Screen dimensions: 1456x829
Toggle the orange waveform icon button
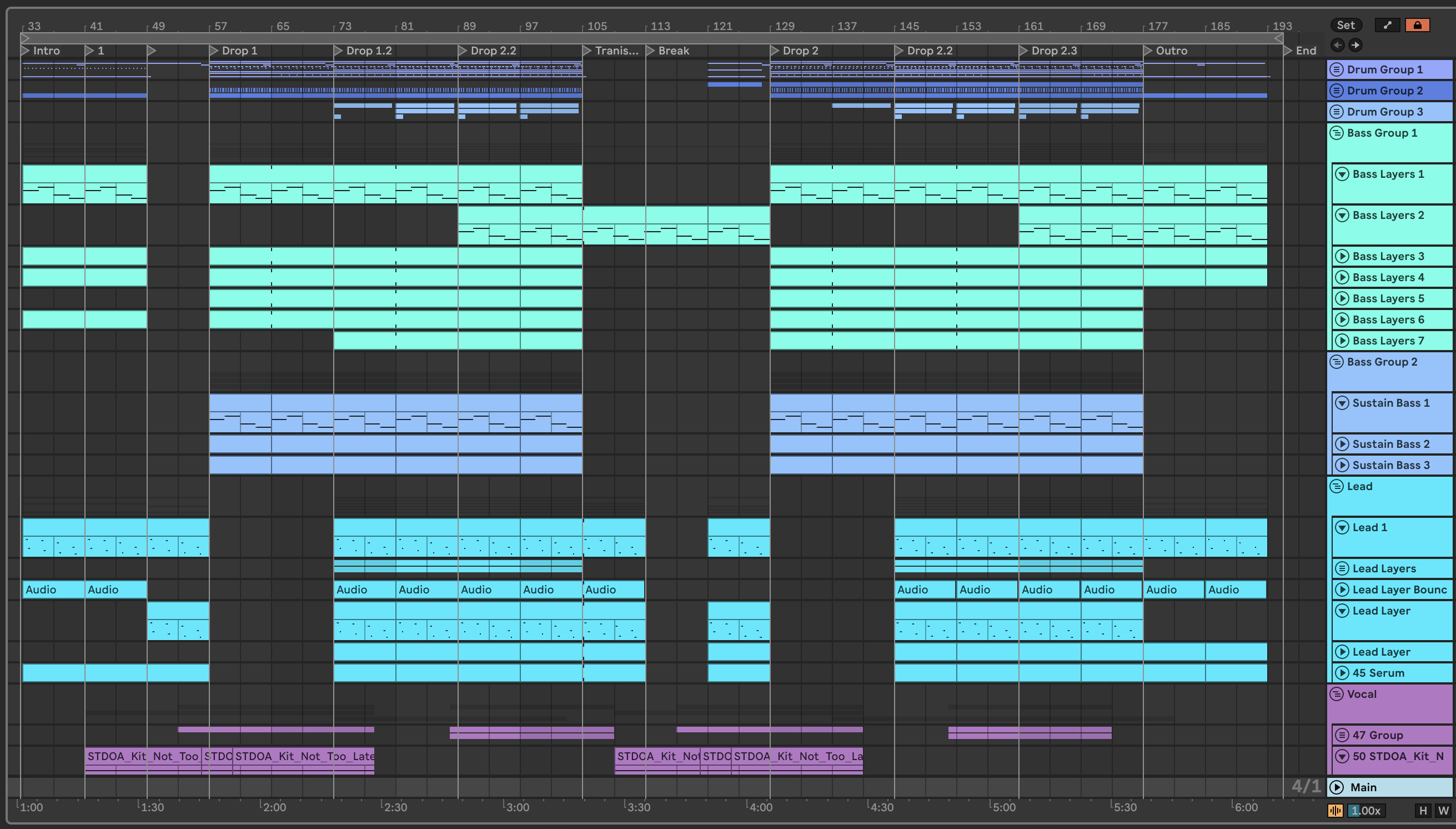[1335, 810]
